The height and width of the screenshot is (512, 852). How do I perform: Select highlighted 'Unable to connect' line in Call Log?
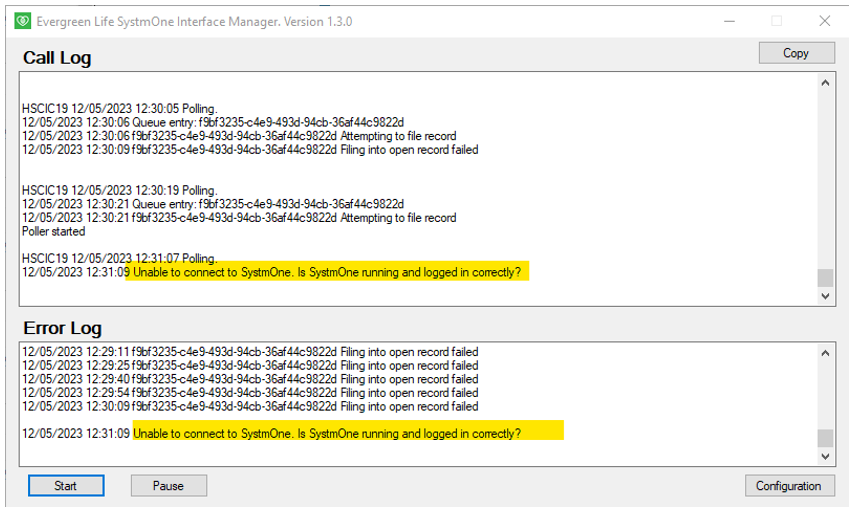pos(272,272)
